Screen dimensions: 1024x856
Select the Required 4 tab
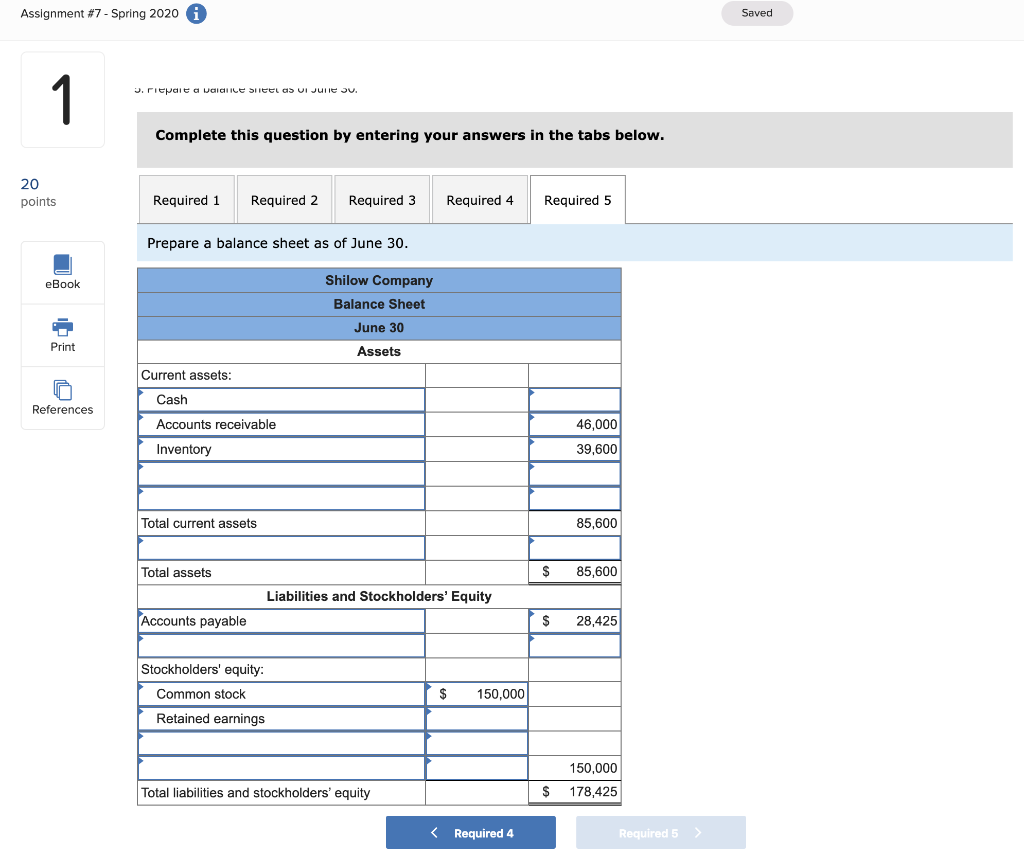tap(480, 199)
